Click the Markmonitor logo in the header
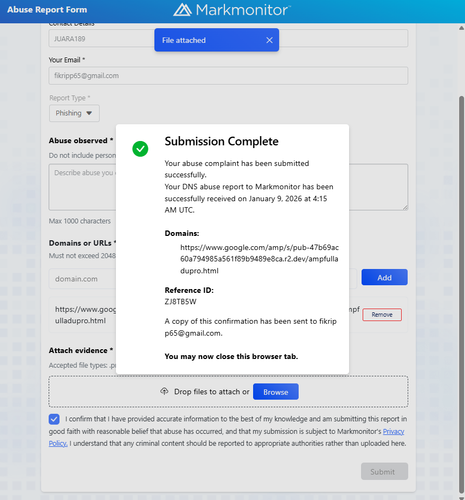 (x=232, y=10)
